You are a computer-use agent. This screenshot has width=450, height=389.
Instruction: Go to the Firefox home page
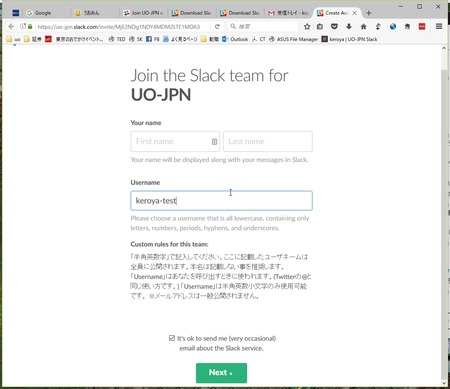click(364, 27)
